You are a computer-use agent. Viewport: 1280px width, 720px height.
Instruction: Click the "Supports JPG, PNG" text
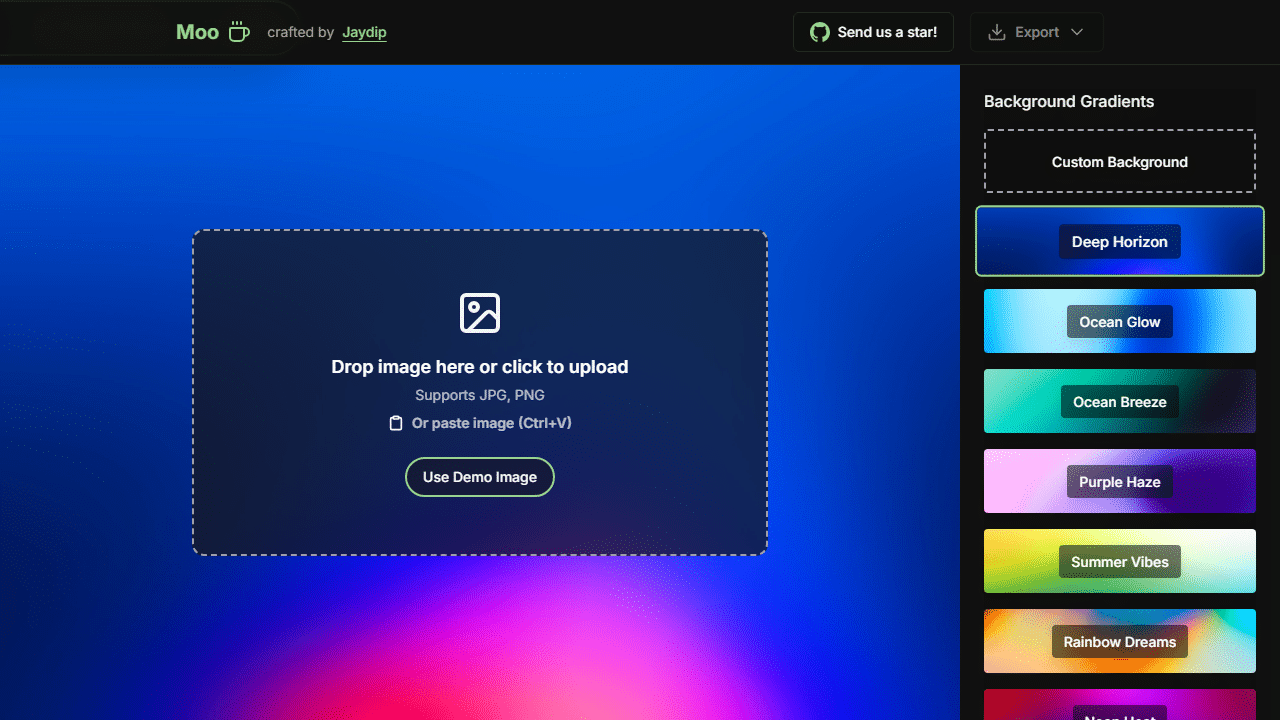click(480, 395)
